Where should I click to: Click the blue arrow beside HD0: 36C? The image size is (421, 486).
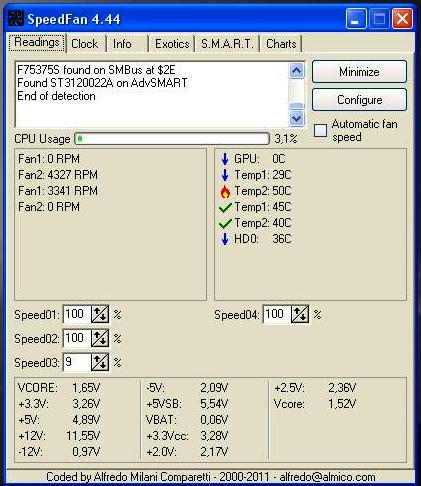click(x=225, y=239)
